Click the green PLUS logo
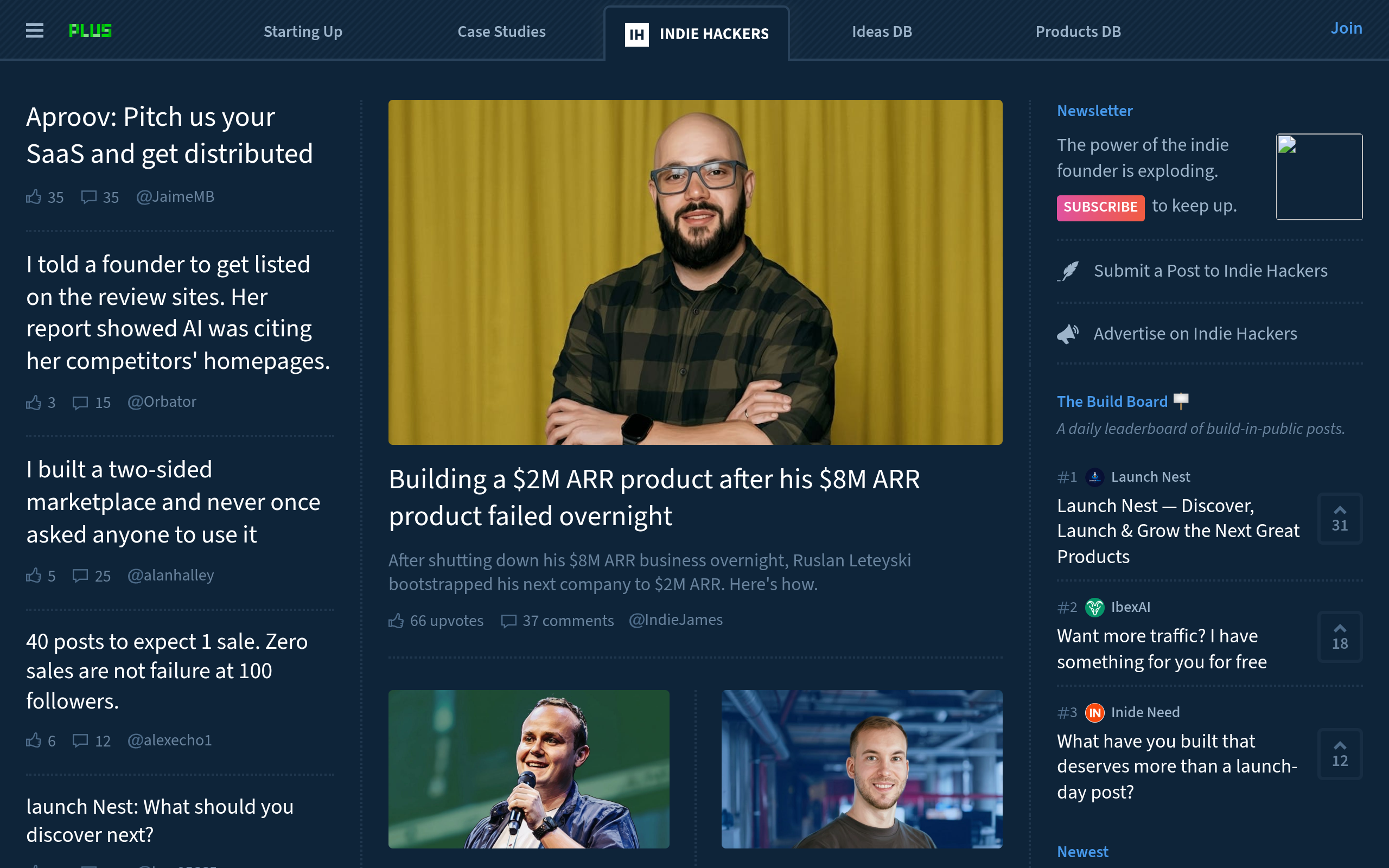 tap(90, 30)
